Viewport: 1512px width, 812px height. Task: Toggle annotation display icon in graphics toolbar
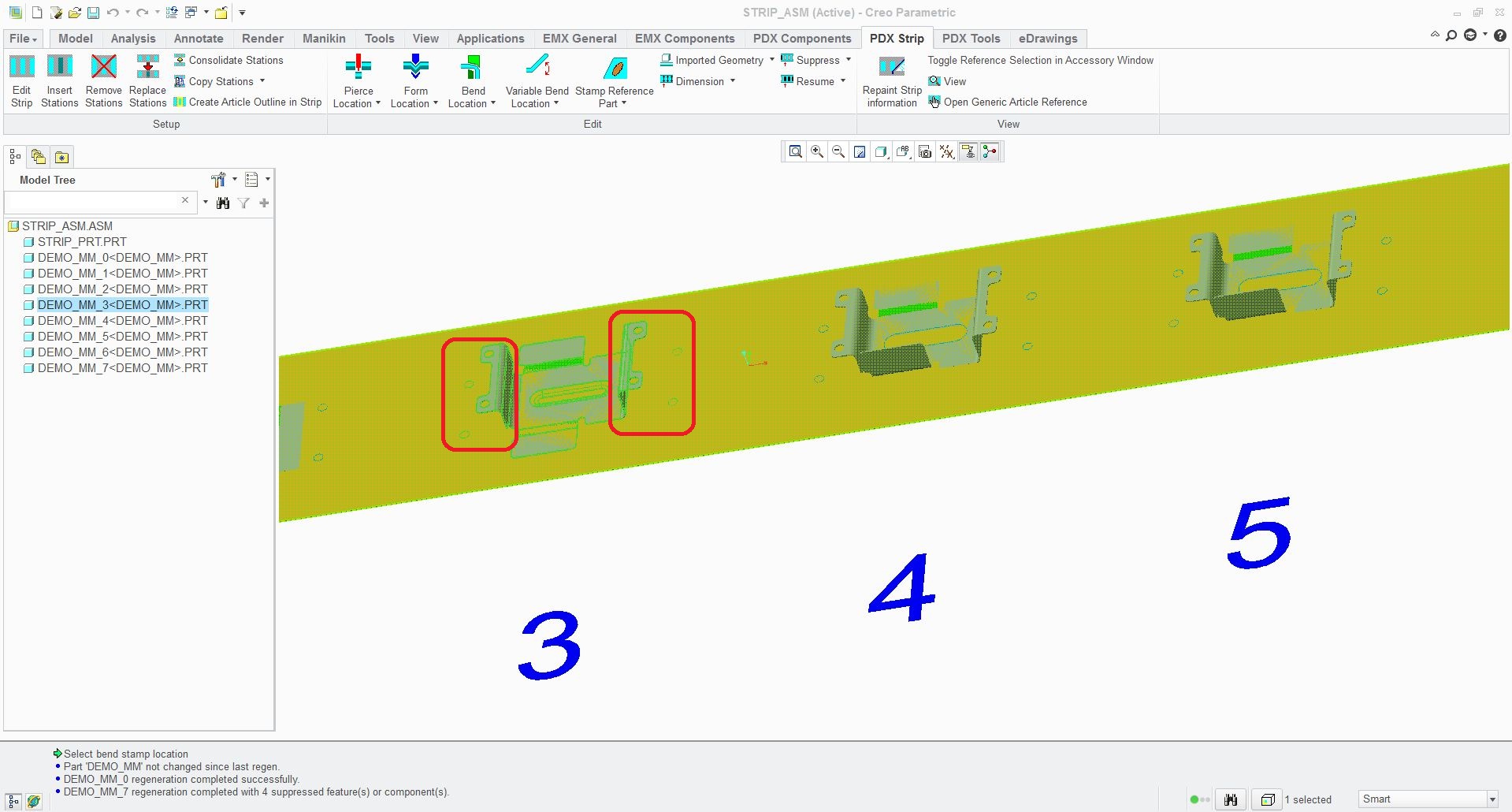(968, 151)
